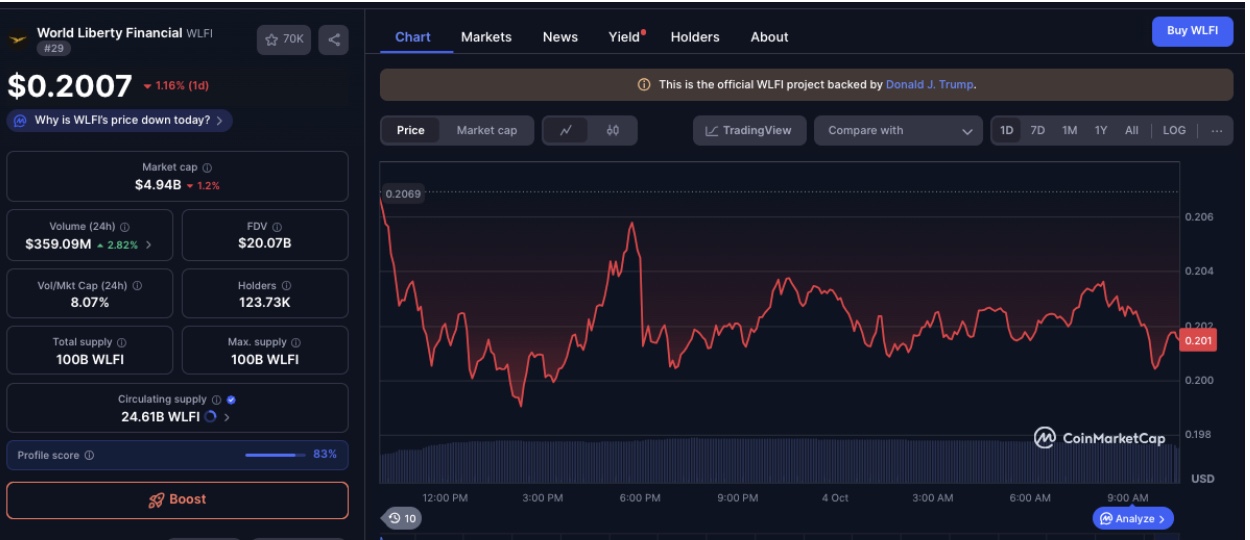Open the Holders tab

pos(694,37)
